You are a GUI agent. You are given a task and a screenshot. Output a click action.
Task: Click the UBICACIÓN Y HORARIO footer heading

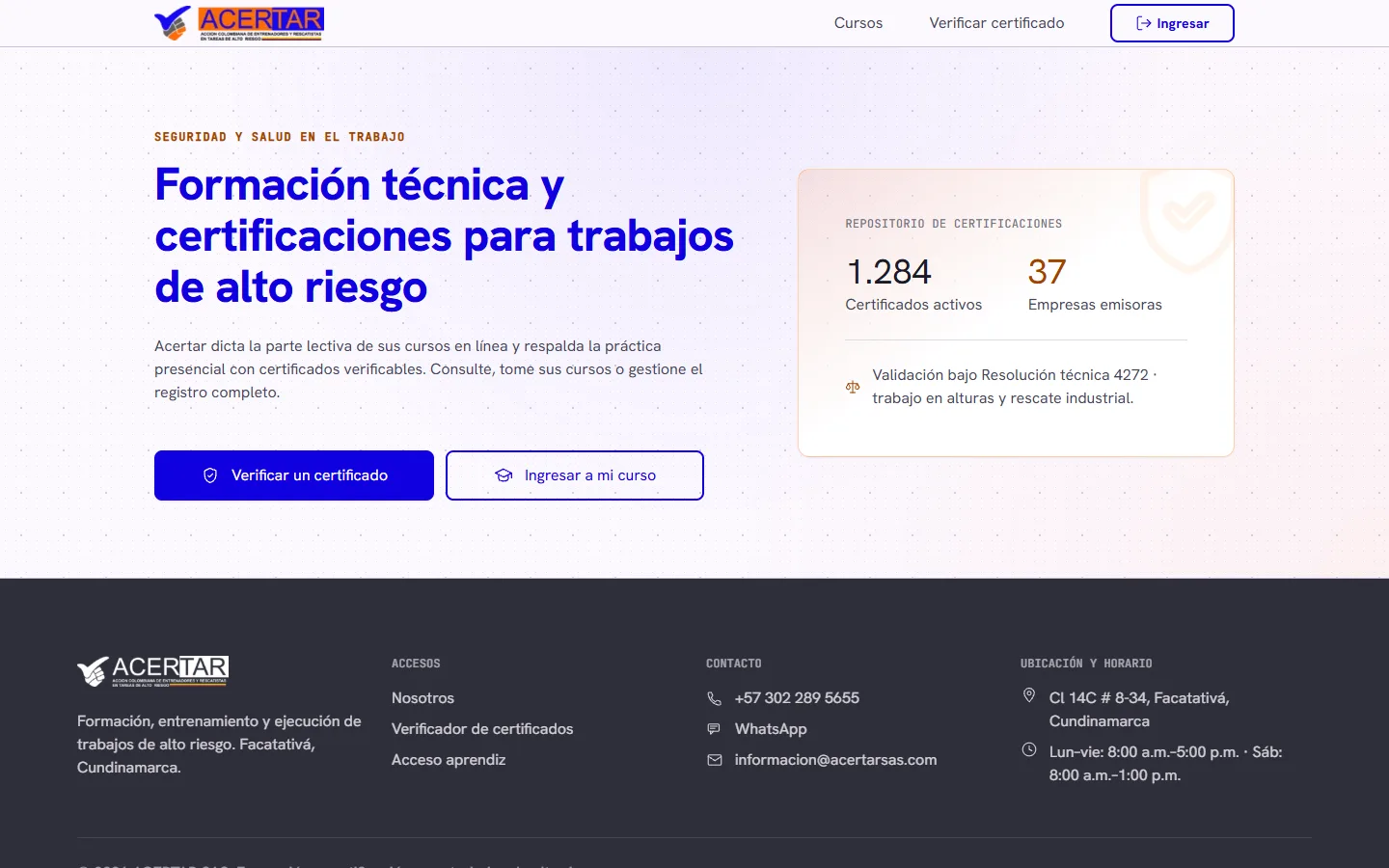1086,664
